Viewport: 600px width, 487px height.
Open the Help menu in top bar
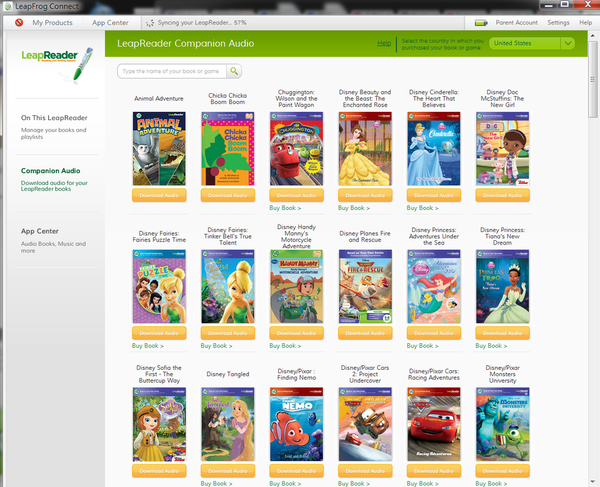click(x=585, y=23)
